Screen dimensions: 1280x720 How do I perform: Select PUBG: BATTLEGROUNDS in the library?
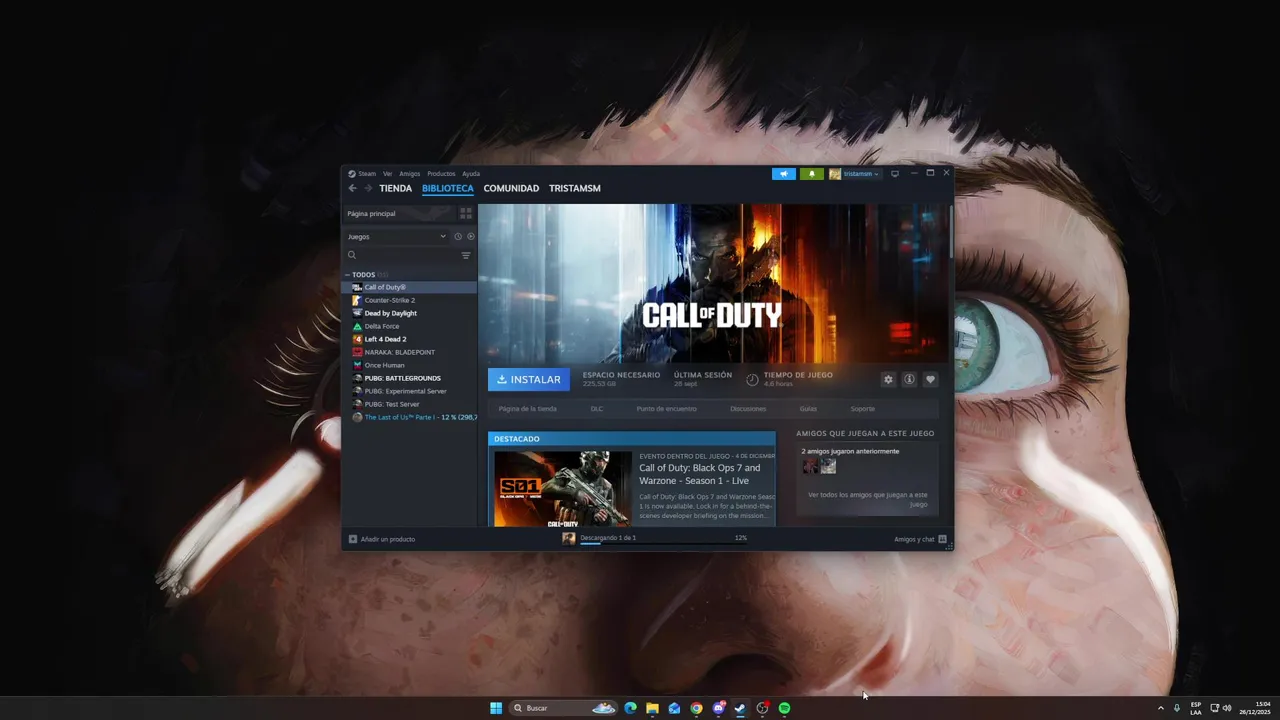coord(402,378)
